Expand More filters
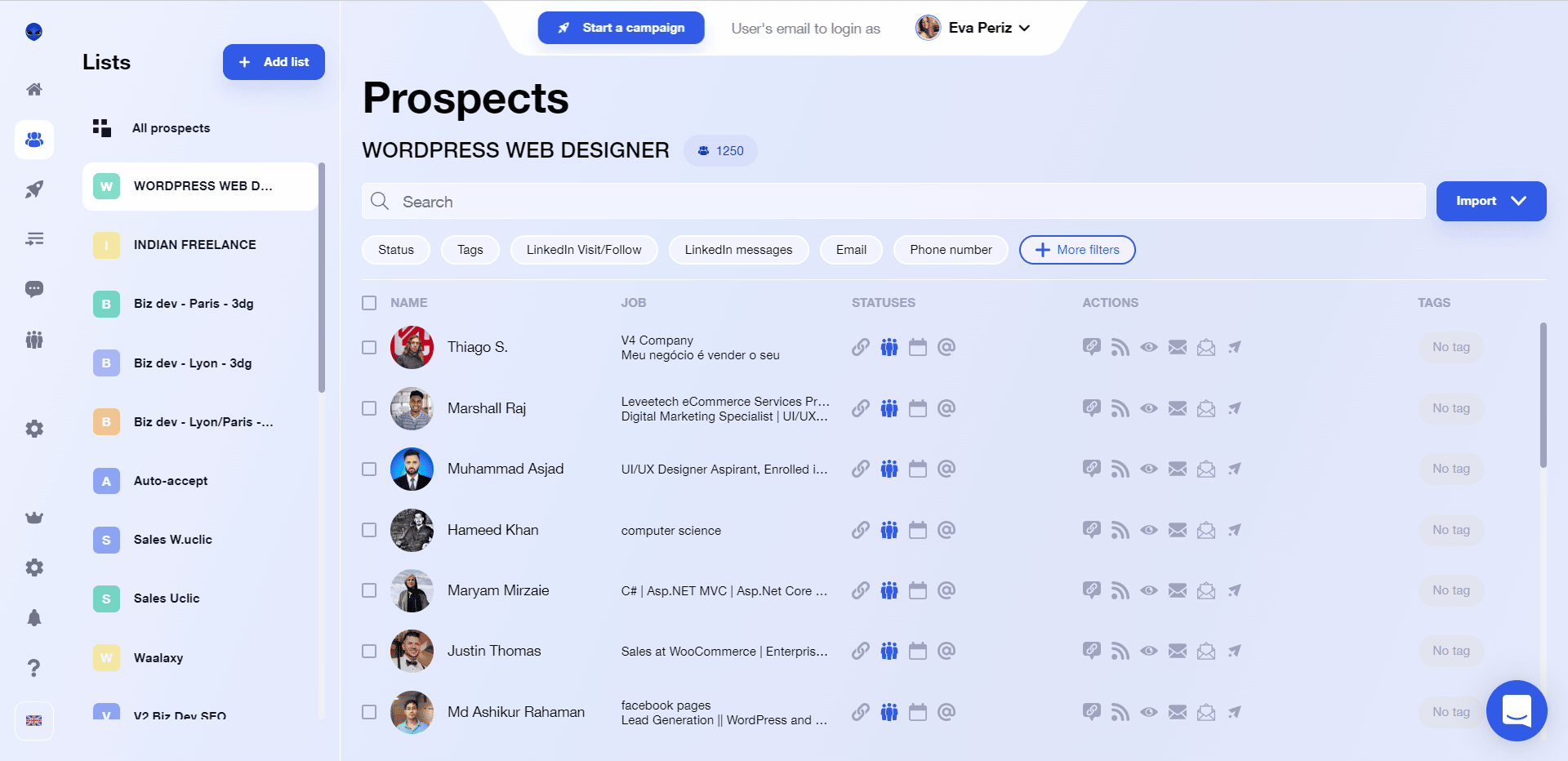This screenshot has width=1568, height=761. [1077, 250]
